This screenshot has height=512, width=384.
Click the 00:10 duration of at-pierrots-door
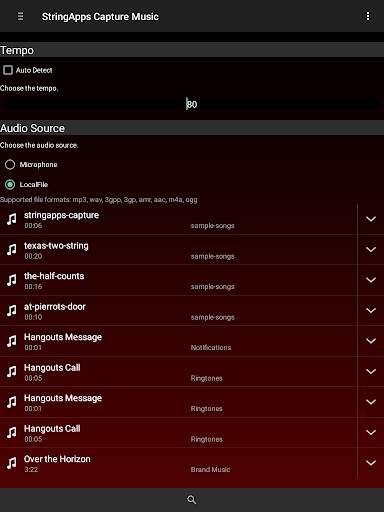tap(33, 317)
